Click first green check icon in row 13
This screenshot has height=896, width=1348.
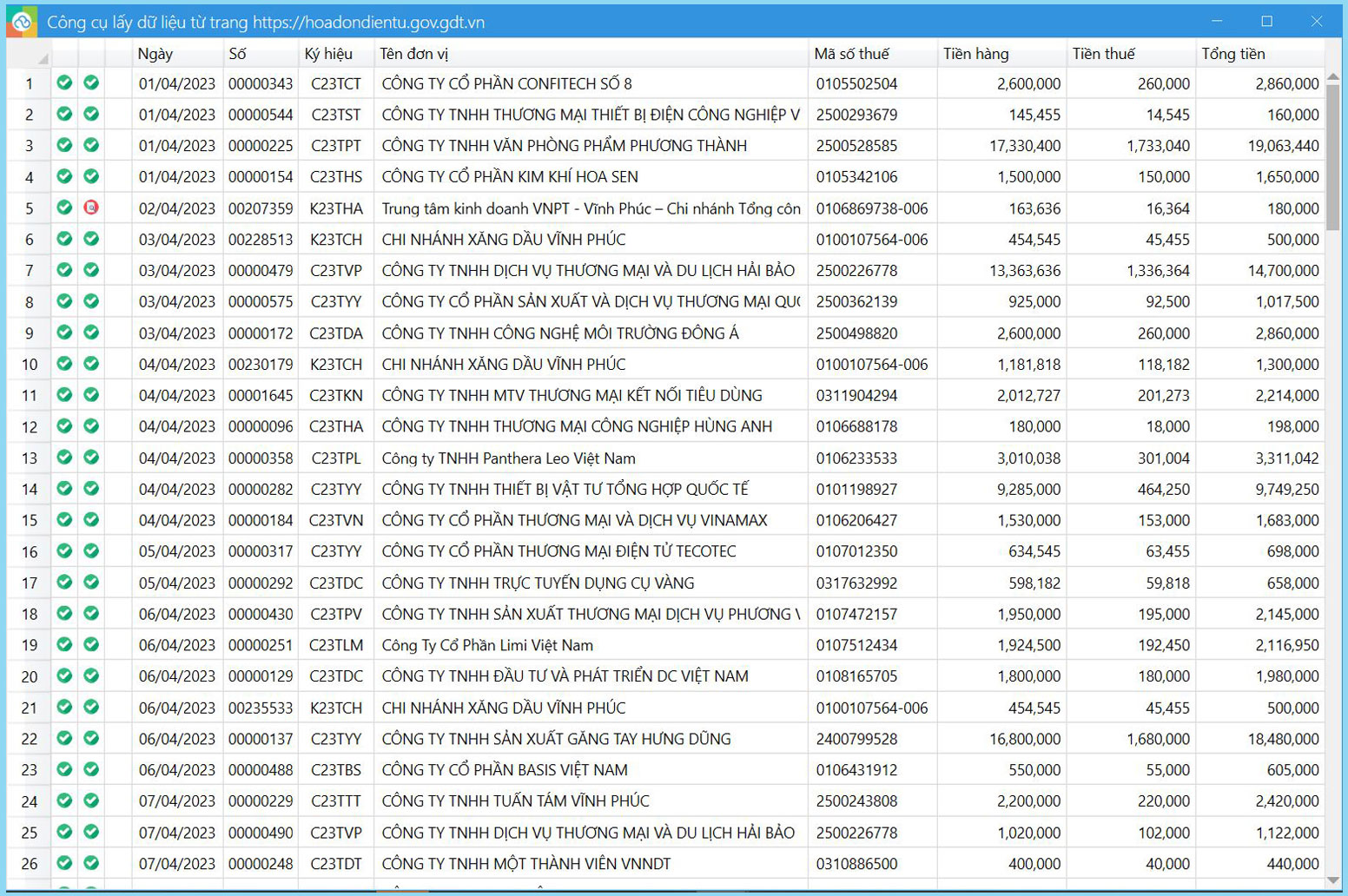[x=64, y=458]
